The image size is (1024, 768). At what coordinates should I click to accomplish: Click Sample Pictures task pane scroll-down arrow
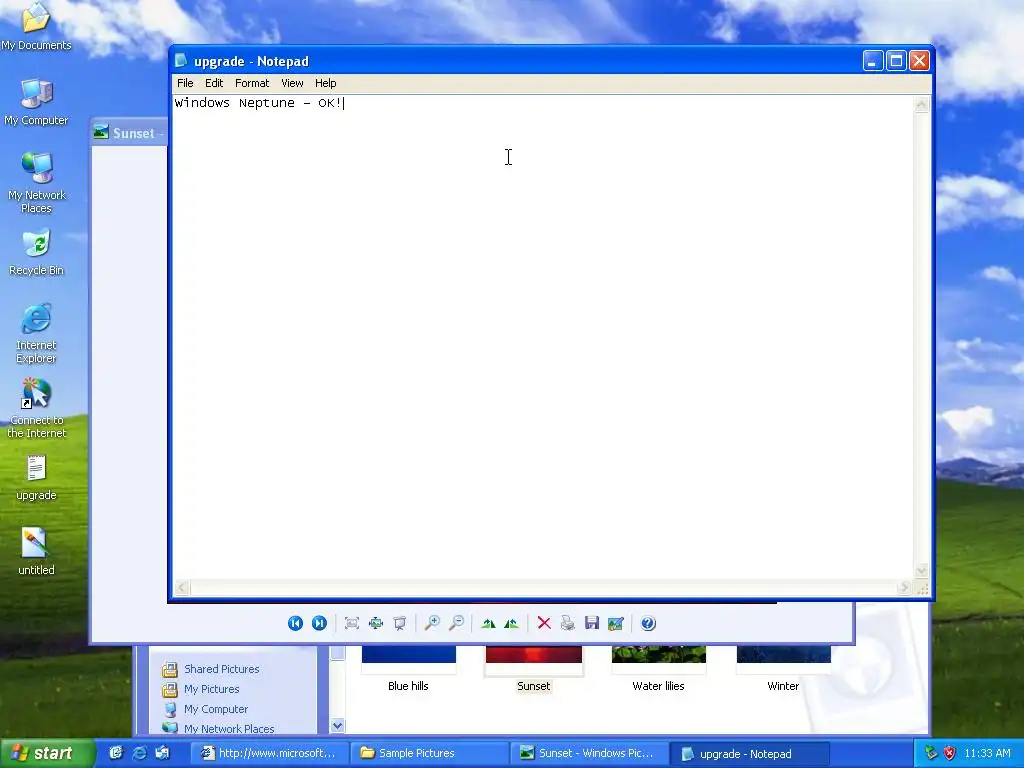pos(337,725)
